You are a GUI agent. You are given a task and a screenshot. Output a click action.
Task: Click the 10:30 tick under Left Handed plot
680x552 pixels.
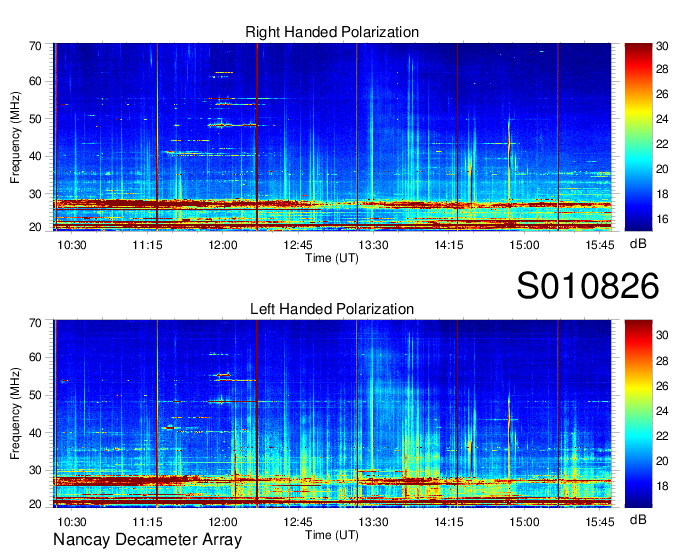click(x=72, y=522)
